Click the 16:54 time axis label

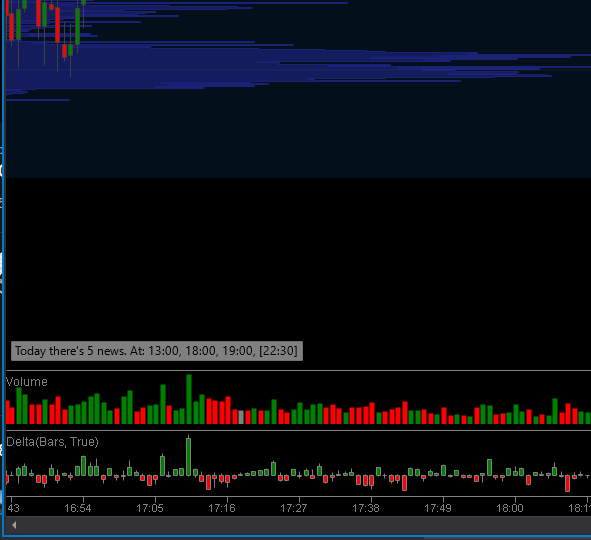click(x=78, y=508)
